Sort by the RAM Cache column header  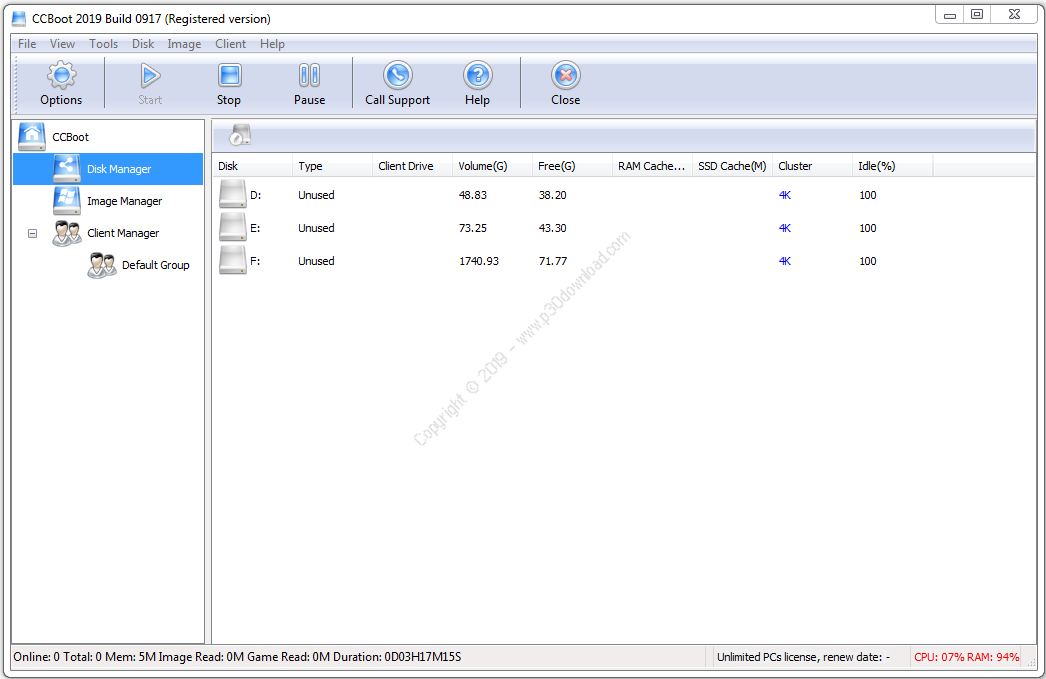pyautogui.click(x=652, y=166)
